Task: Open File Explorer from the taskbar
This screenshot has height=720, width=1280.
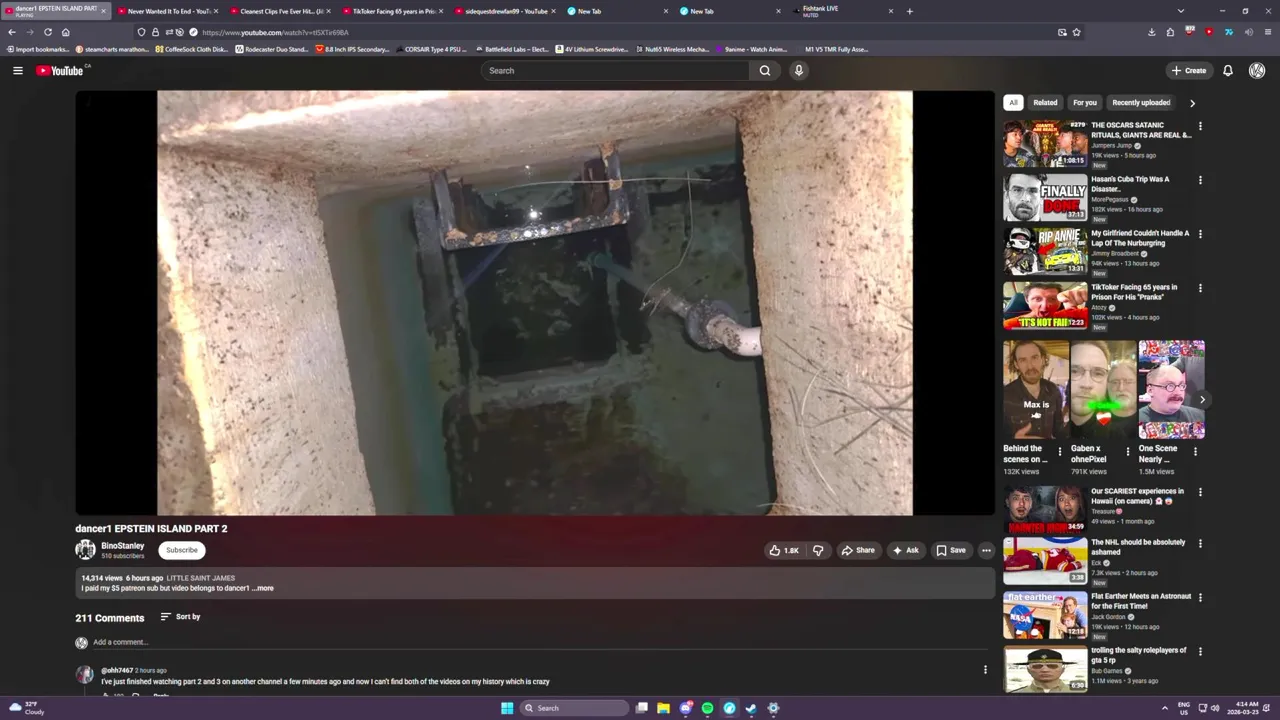Action: (x=663, y=708)
